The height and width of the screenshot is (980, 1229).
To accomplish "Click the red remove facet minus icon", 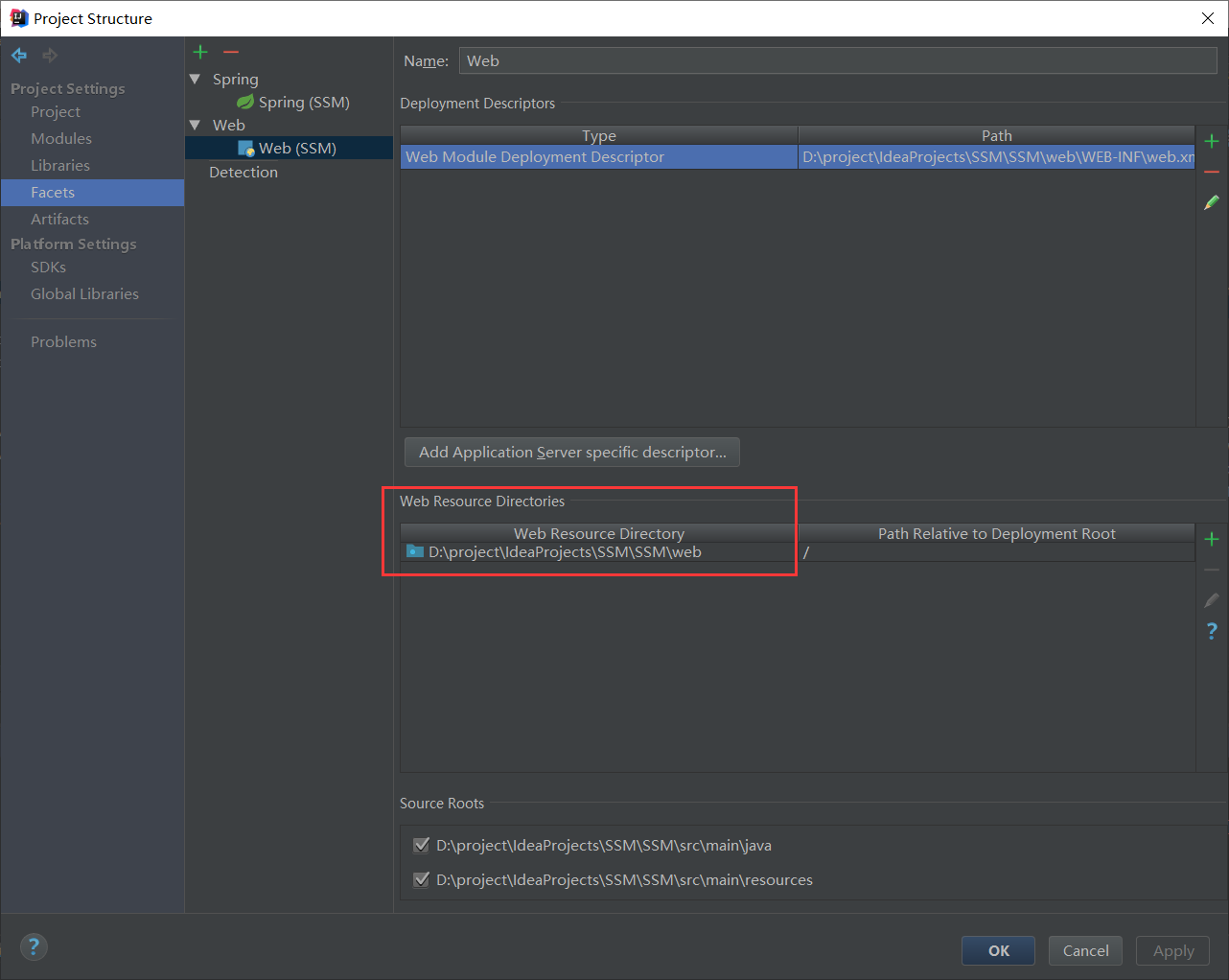I will point(231,52).
